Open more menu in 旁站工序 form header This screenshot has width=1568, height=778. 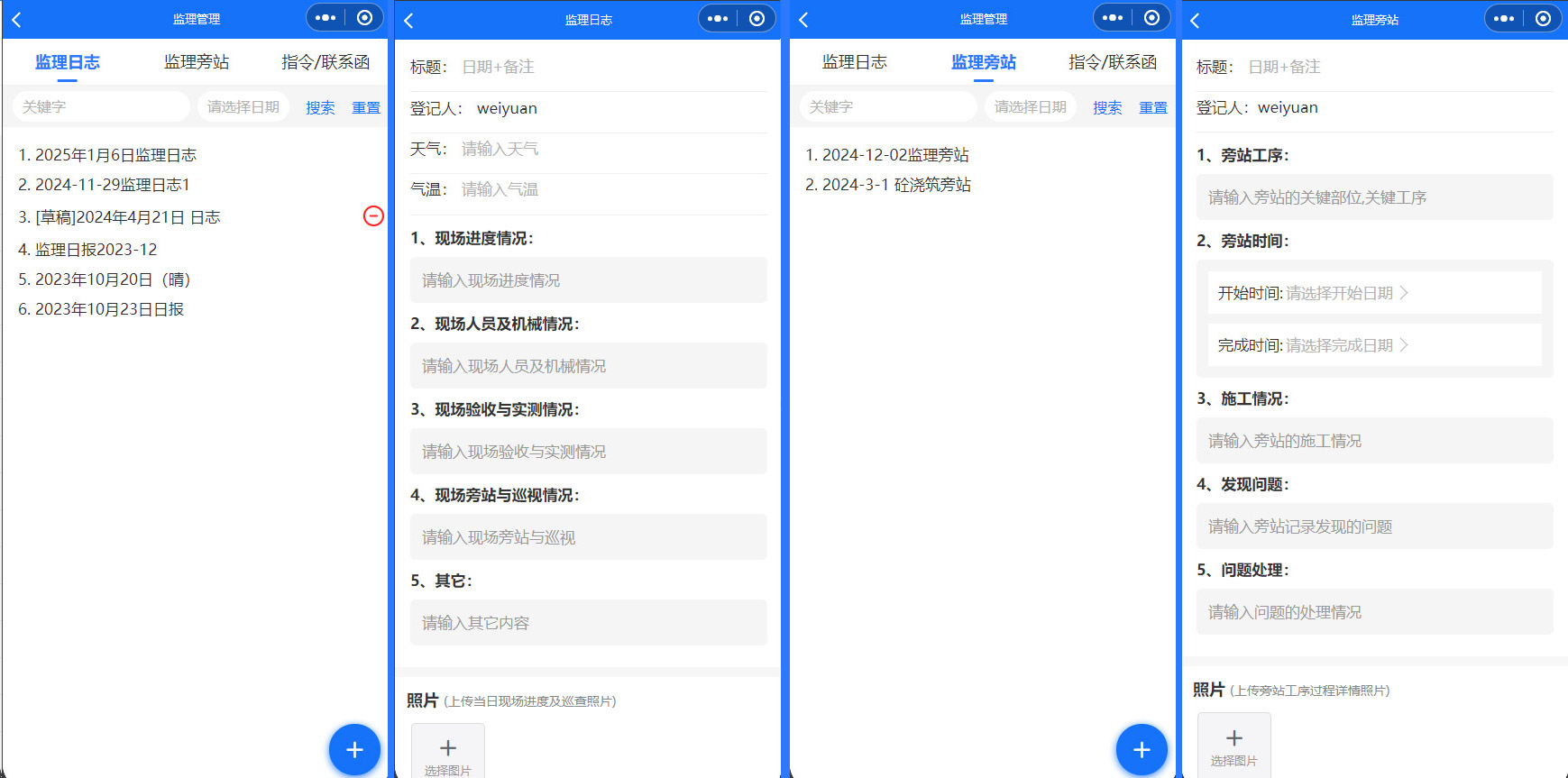point(1504,19)
